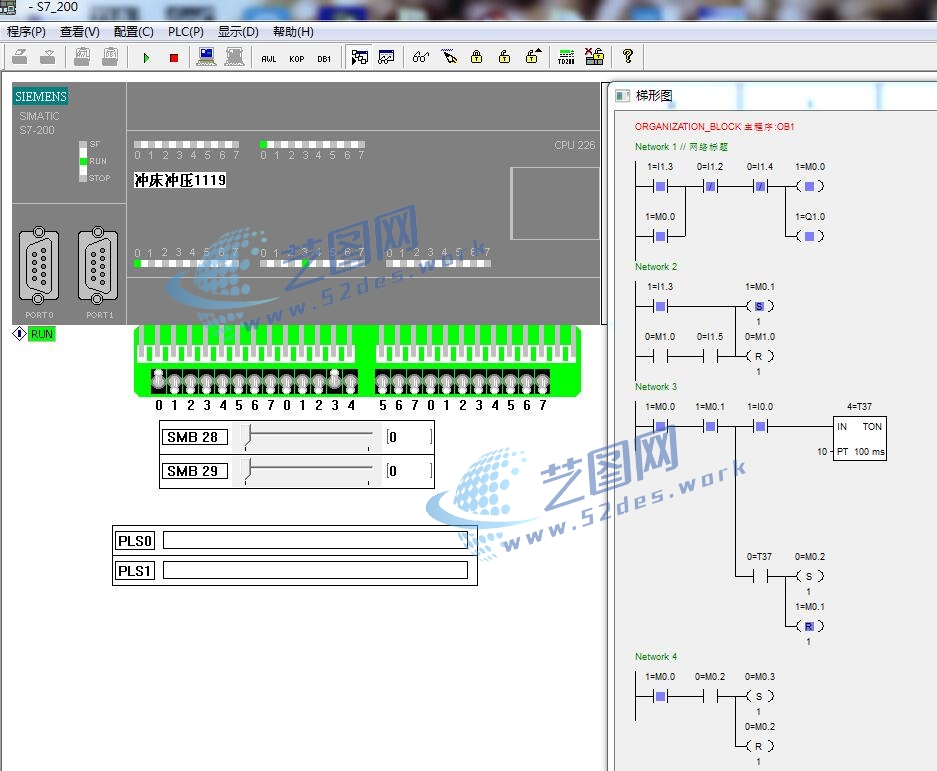Image resolution: width=937 pixels, height=771 pixels.
Task: Click the 冲床冲压1119 program name label
Action: click(180, 180)
